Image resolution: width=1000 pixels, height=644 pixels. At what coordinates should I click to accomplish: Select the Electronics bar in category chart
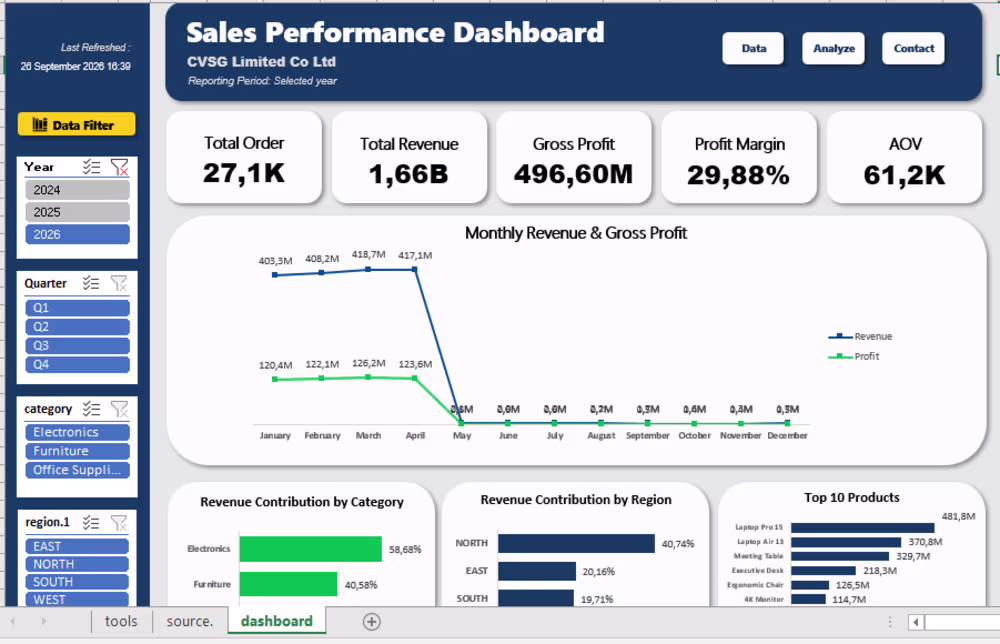[x=311, y=549]
